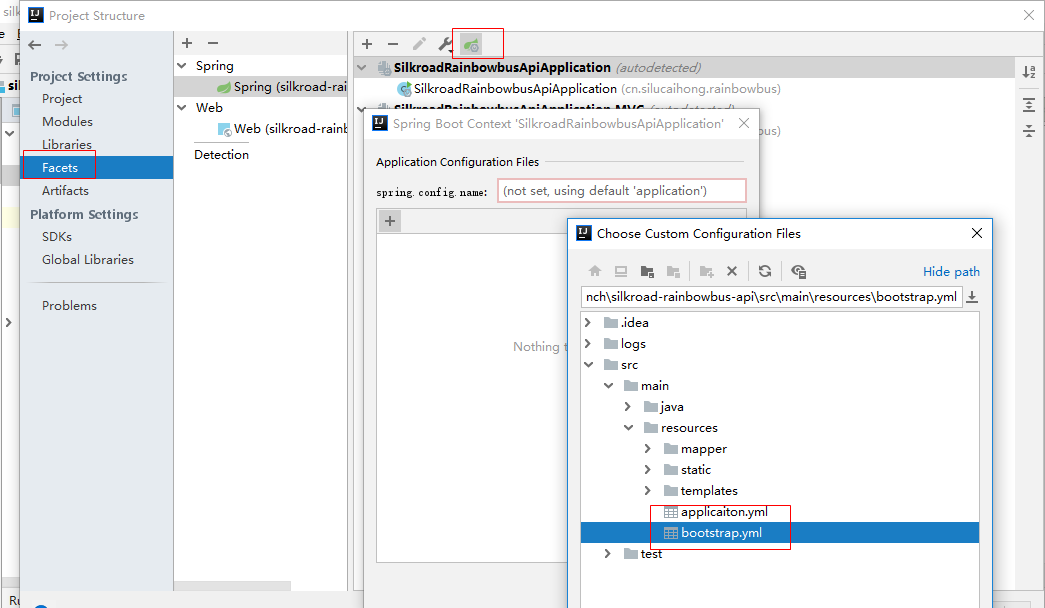Image resolution: width=1045 pixels, height=608 pixels.
Task: Expand the test folder in file tree
Action: [x=608, y=553]
